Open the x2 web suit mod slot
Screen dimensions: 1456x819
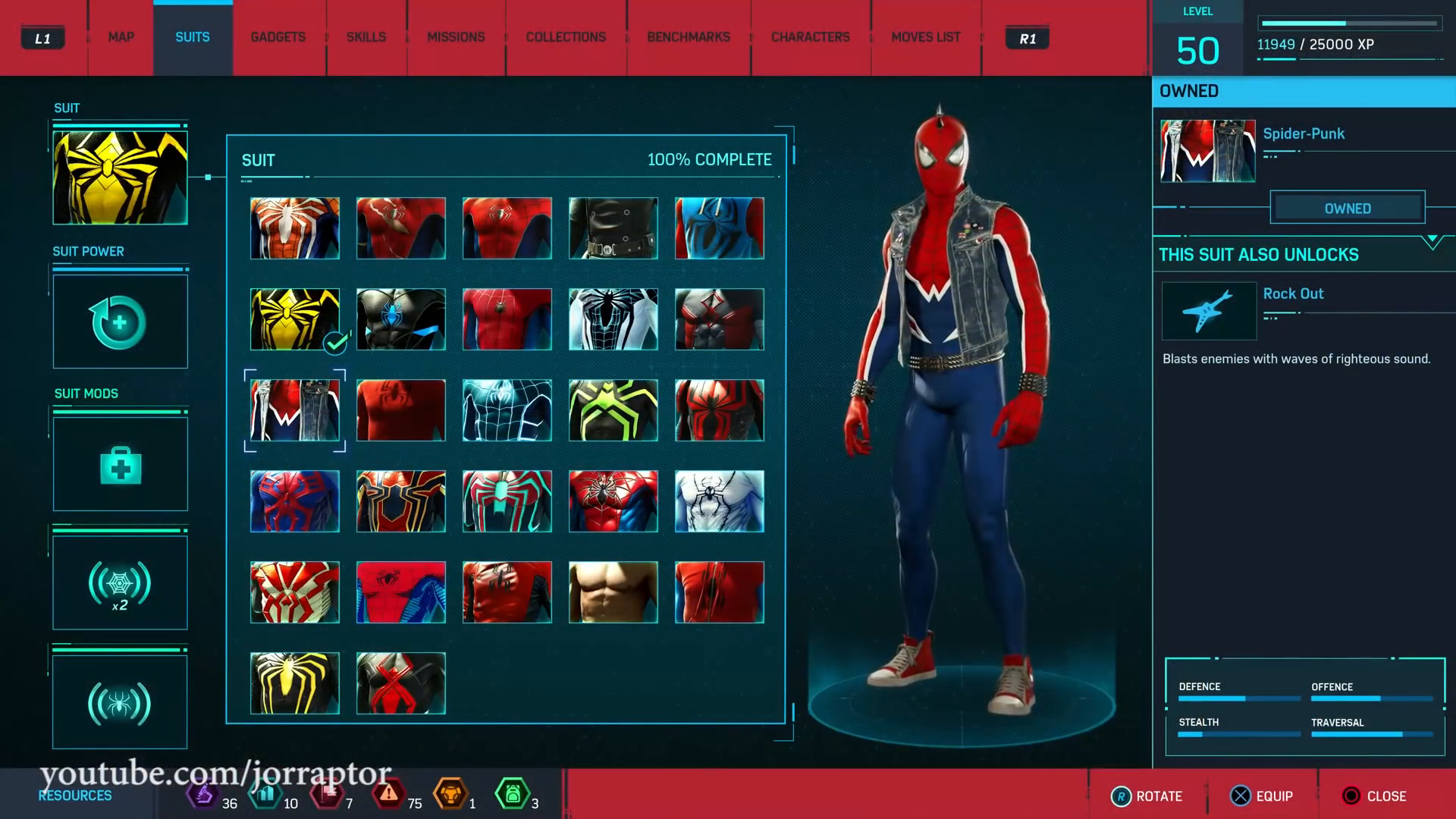pyautogui.click(x=120, y=582)
